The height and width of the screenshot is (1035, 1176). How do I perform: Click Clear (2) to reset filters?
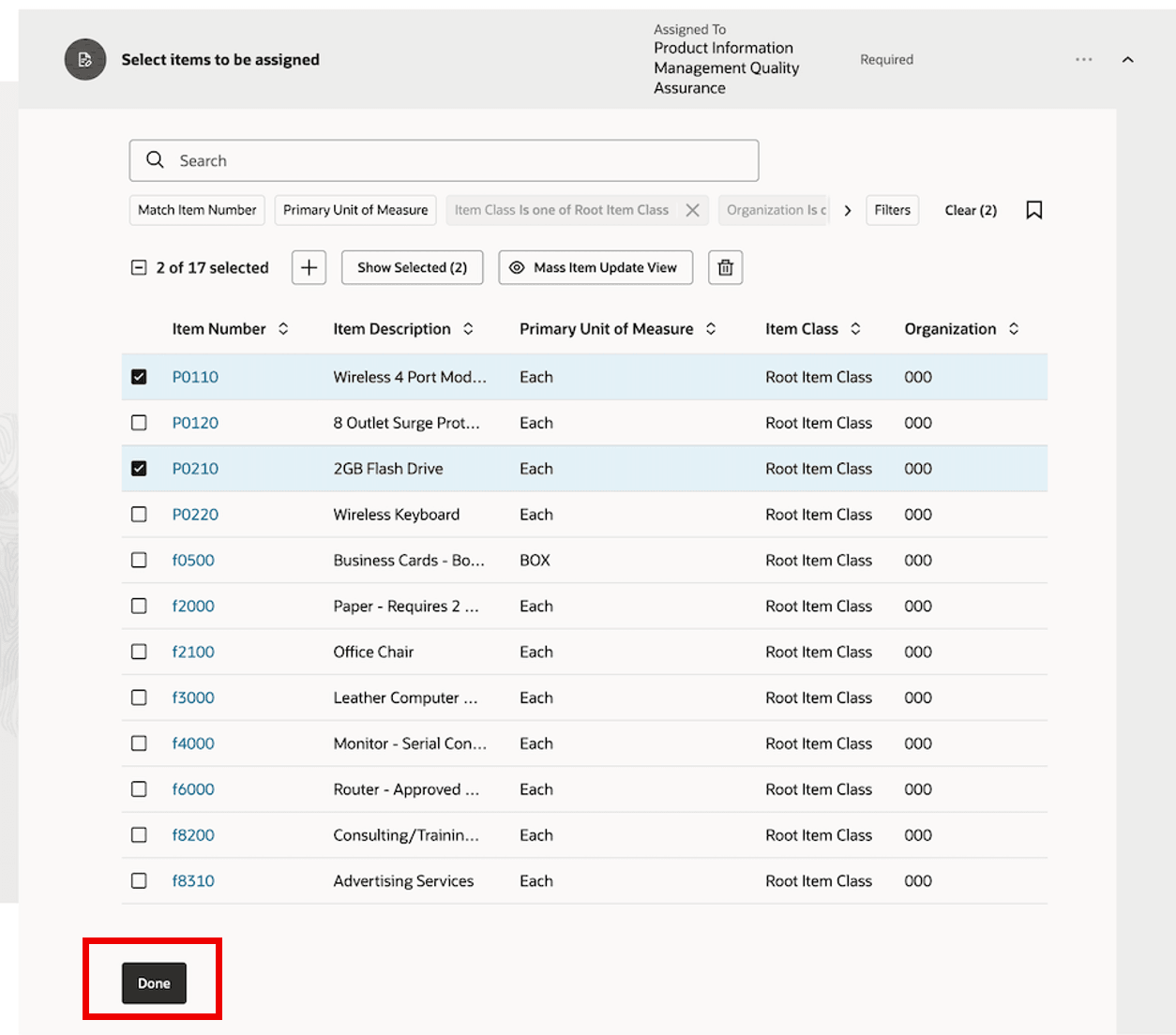click(x=971, y=210)
